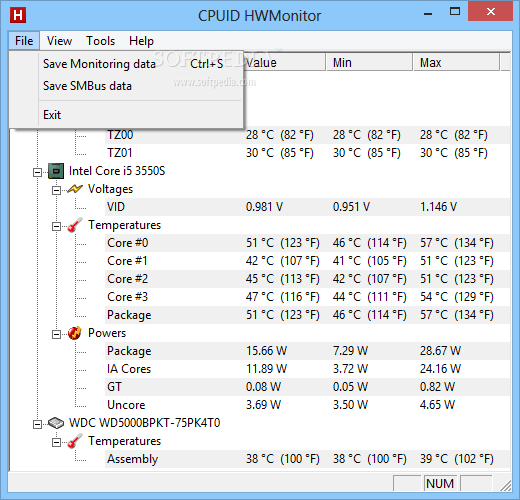Click the 15.66 W Package power value
This screenshot has height=500, width=520.
point(266,351)
